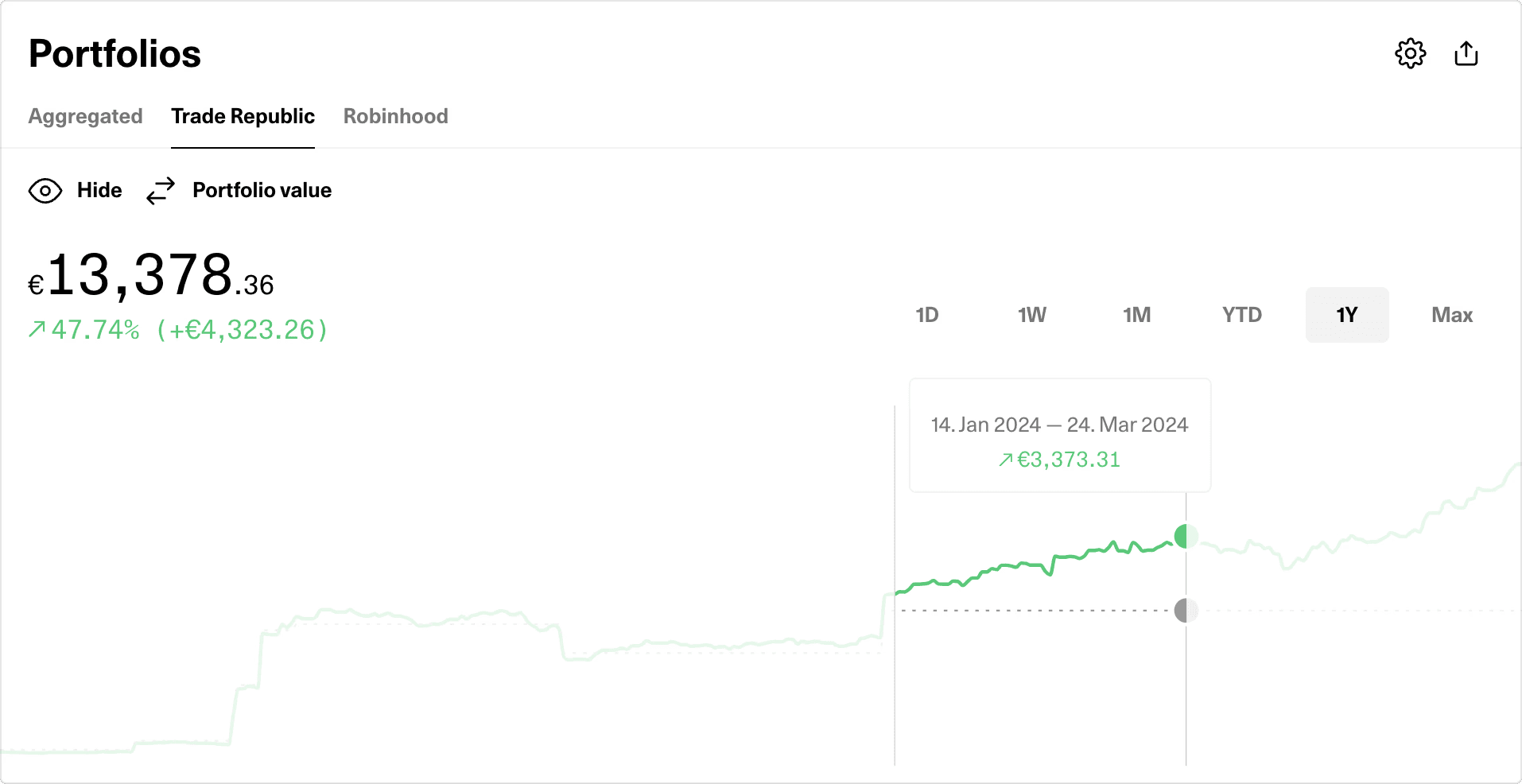Click the green range end marker
The width and height of the screenshot is (1522, 784).
coord(1186,537)
